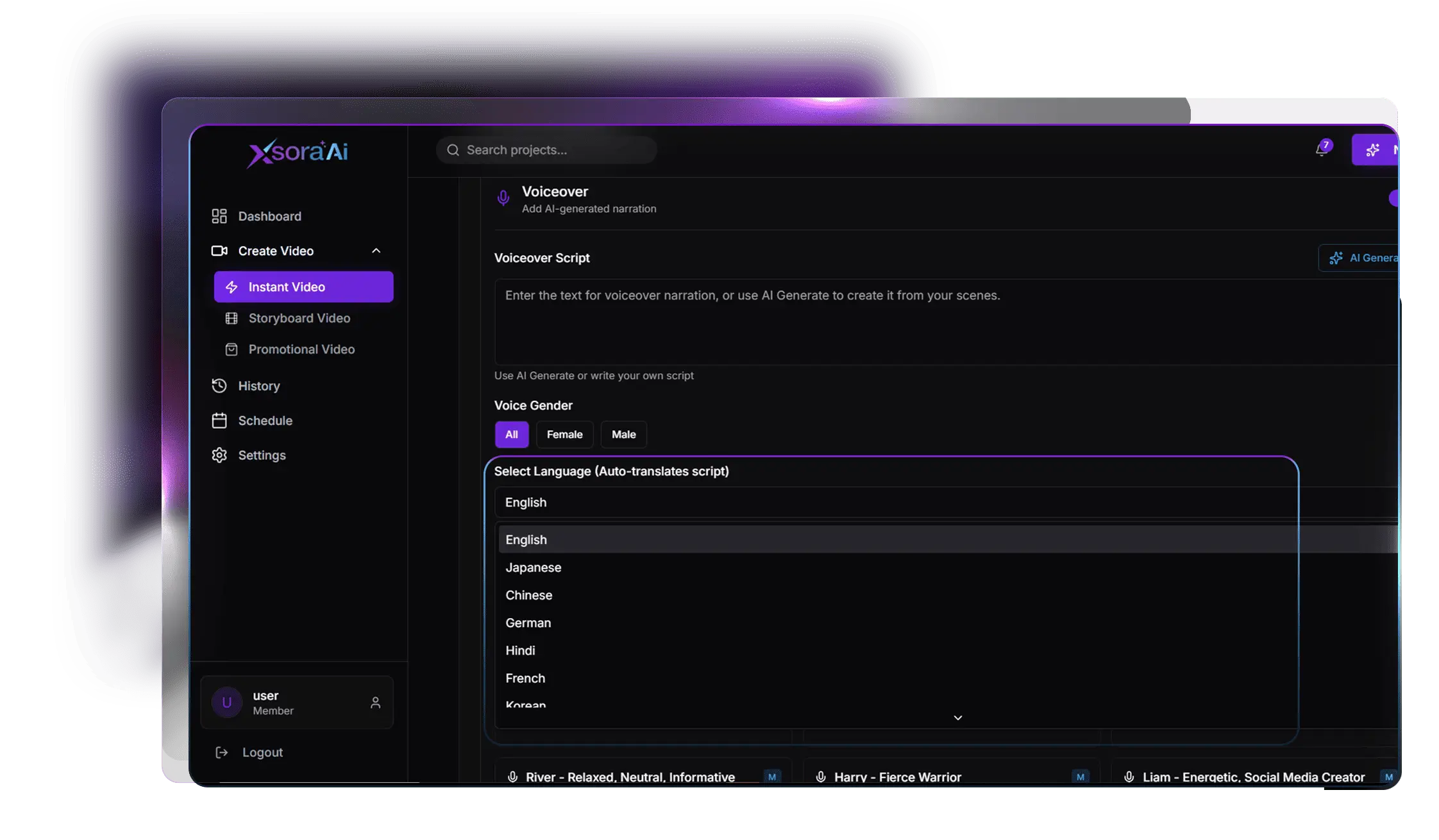
Task: Click the microphone icon on River voice
Action: (512, 777)
